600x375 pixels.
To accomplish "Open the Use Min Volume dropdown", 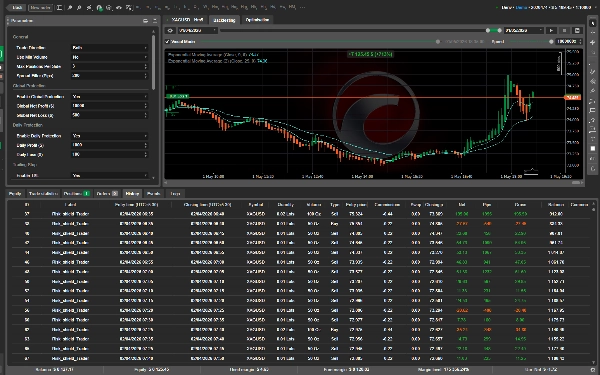I will coord(109,57).
